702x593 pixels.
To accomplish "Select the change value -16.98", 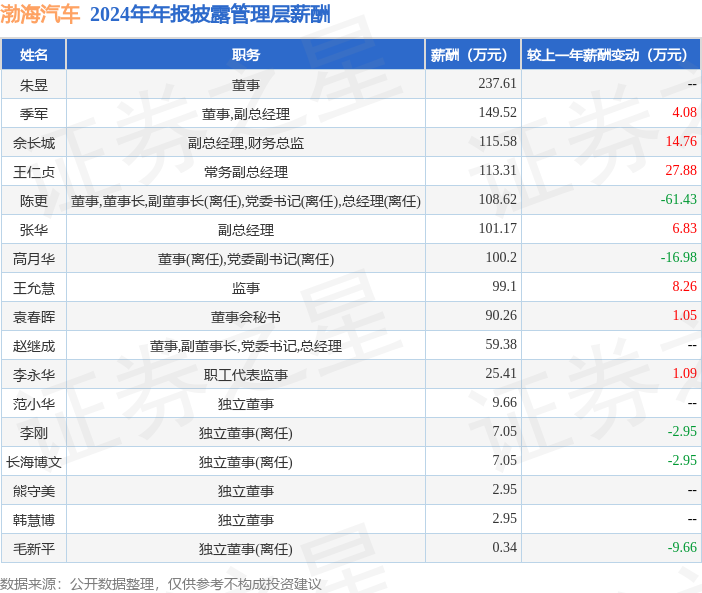I will (679, 257).
